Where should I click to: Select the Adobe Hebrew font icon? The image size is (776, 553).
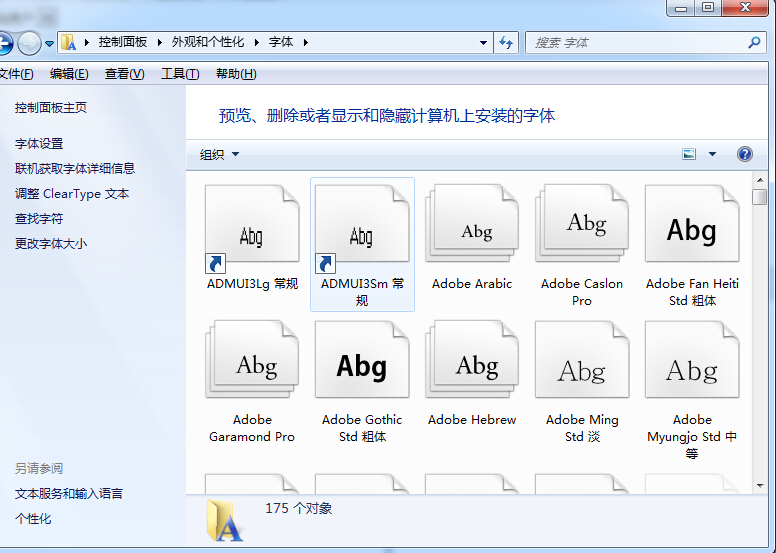472,360
